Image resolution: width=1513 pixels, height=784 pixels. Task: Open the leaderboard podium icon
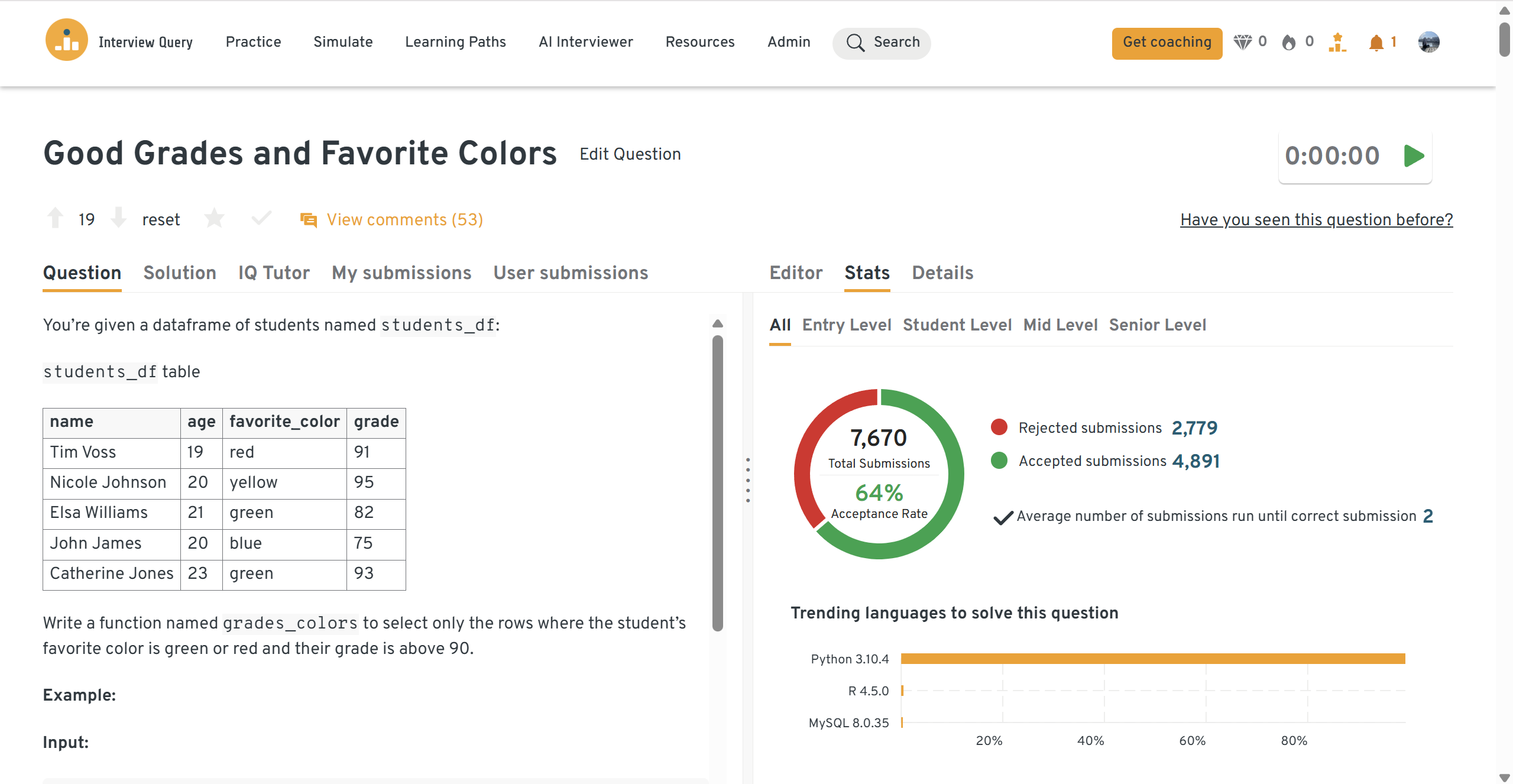click(x=1337, y=43)
